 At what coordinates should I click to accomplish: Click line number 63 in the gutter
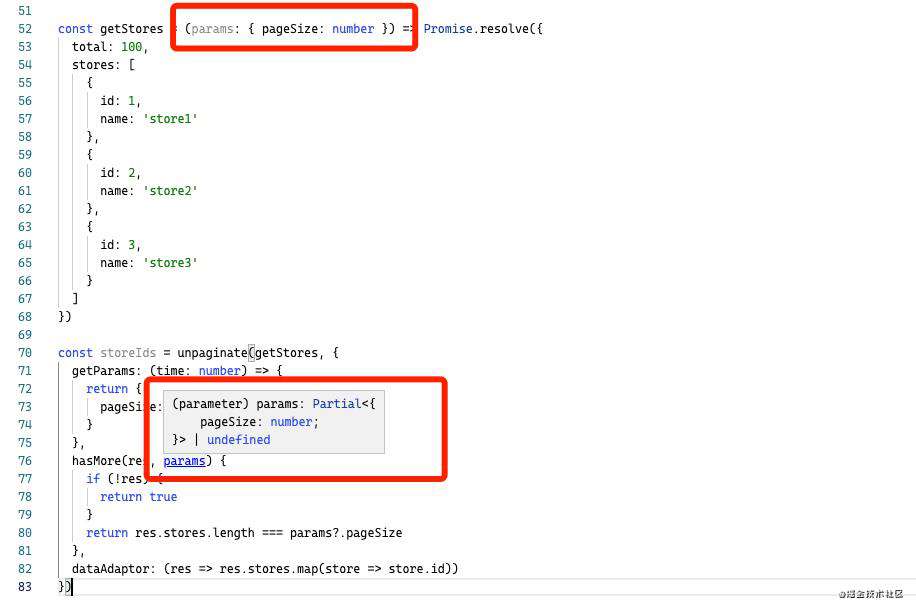[x=25, y=227]
